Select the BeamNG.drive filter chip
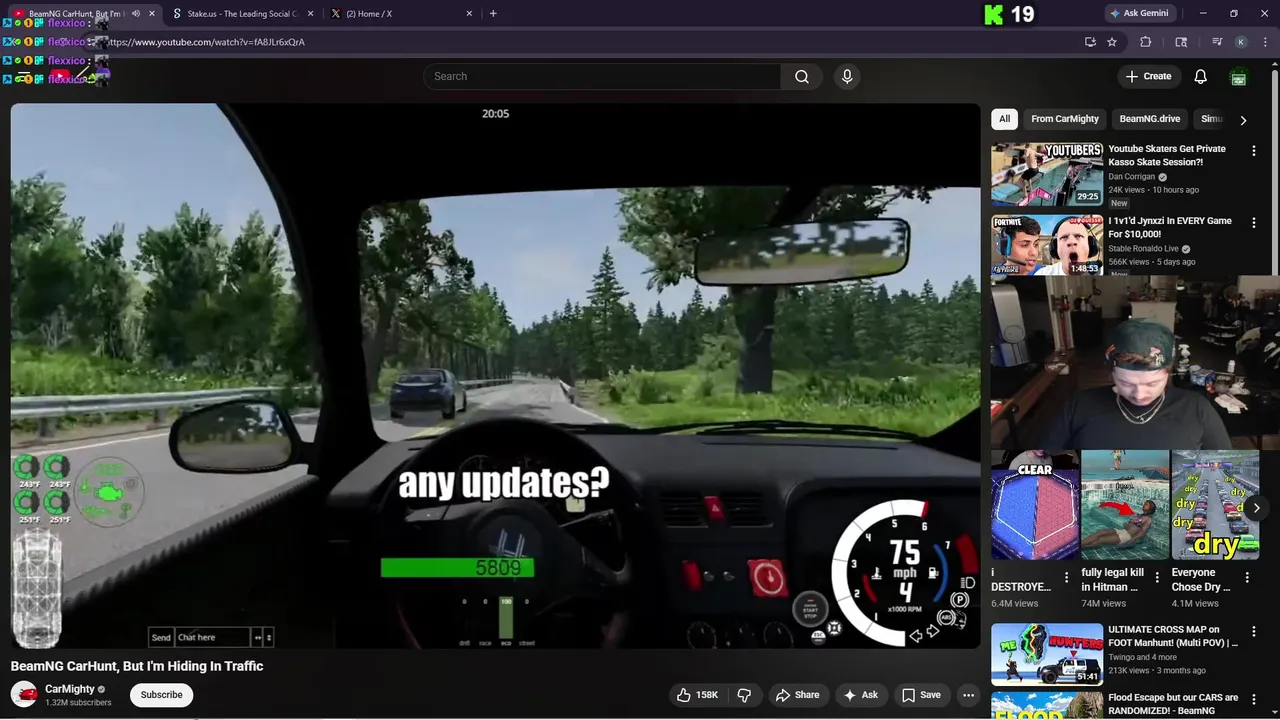Viewport: 1280px width, 720px height. 1149,119
